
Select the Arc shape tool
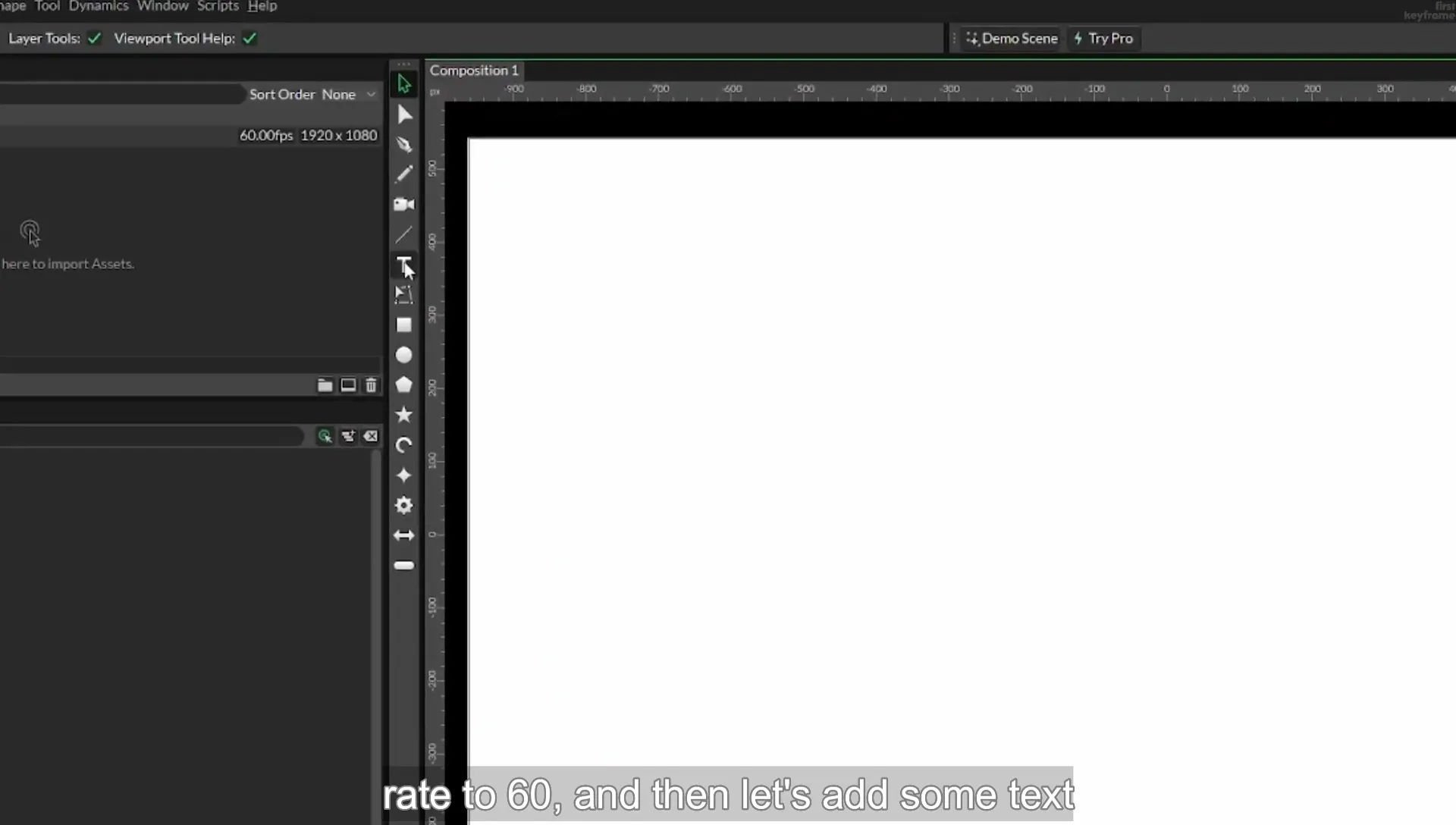(x=404, y=445)
